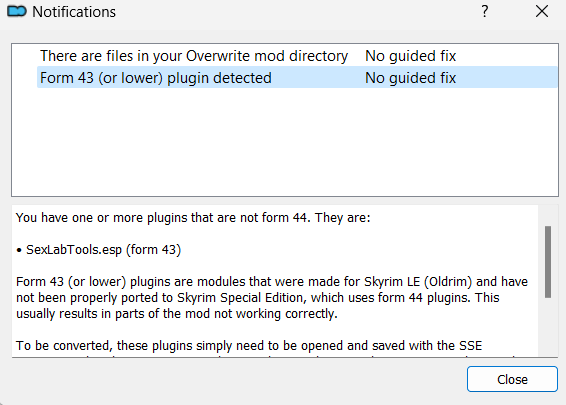
Task: Click No guided fix for Overwrite entry
Action: 410,56
